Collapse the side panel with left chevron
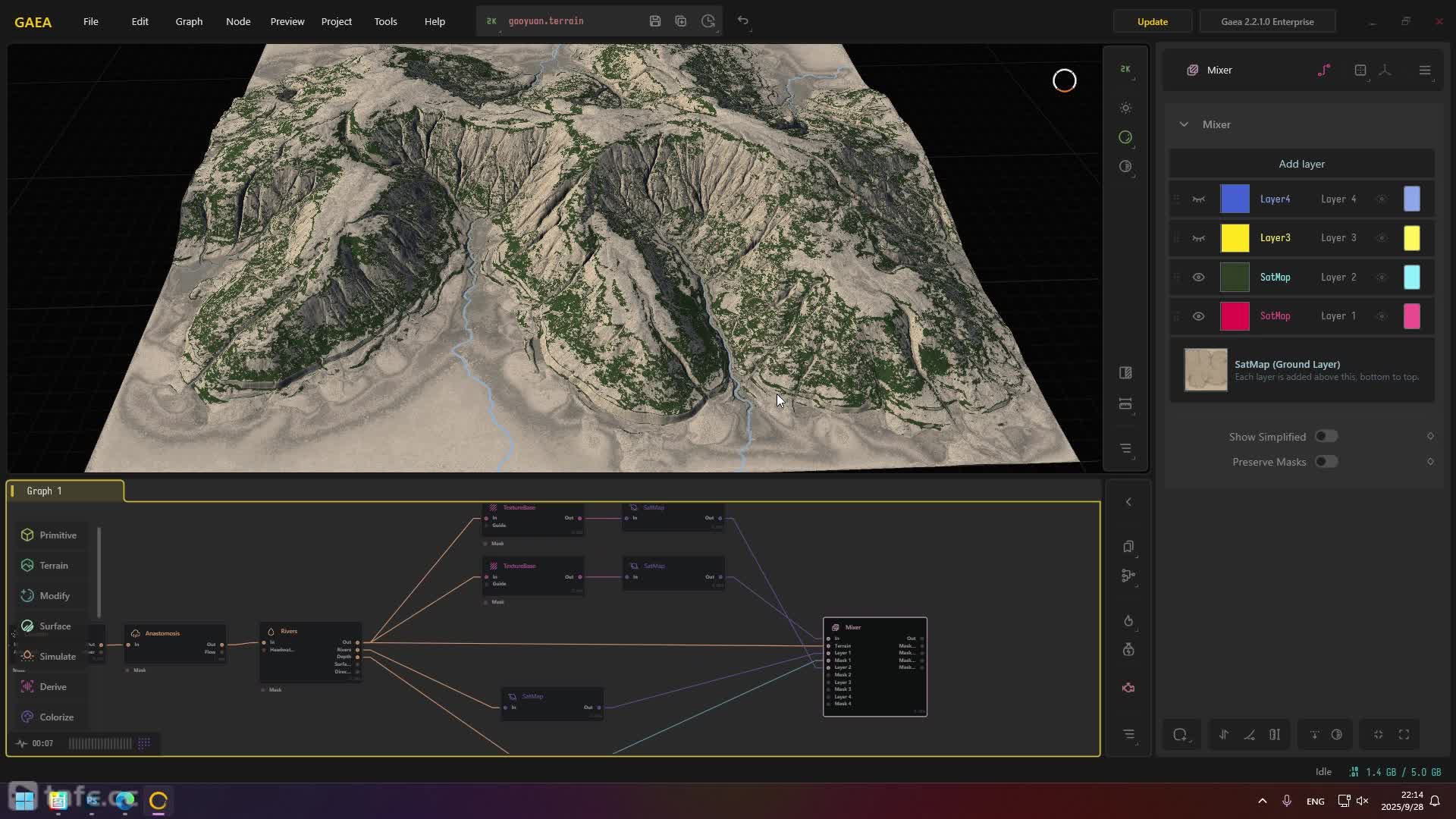 [x=1128, y=502]
